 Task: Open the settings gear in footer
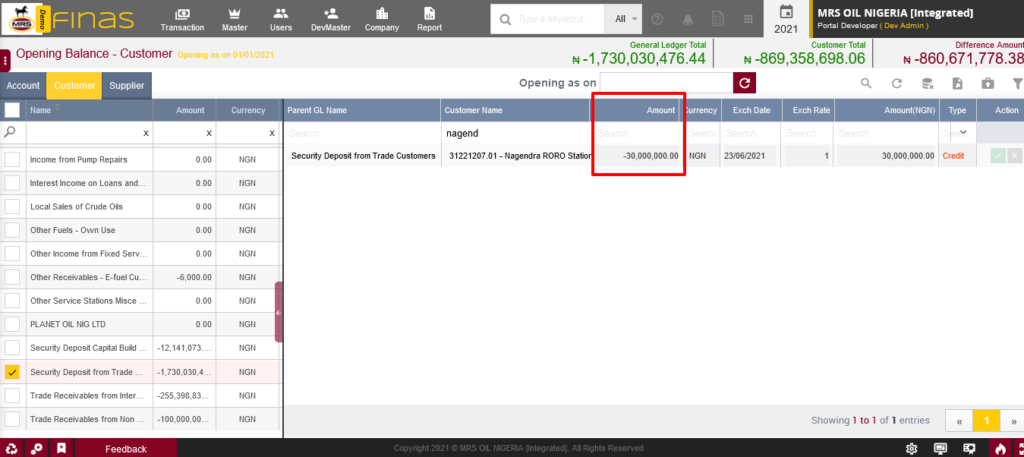(912, 449)
